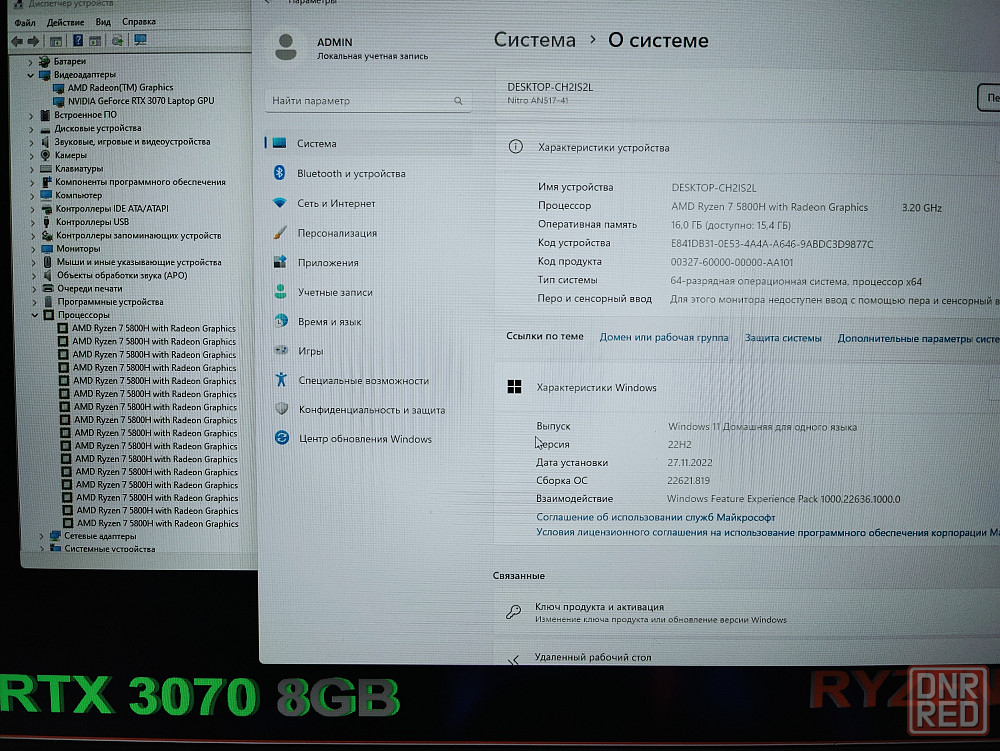Click the ADMIN account avatar
The height and width of the screenshot is (751, 1000).
pyautogui.click(x=286, y=48)
